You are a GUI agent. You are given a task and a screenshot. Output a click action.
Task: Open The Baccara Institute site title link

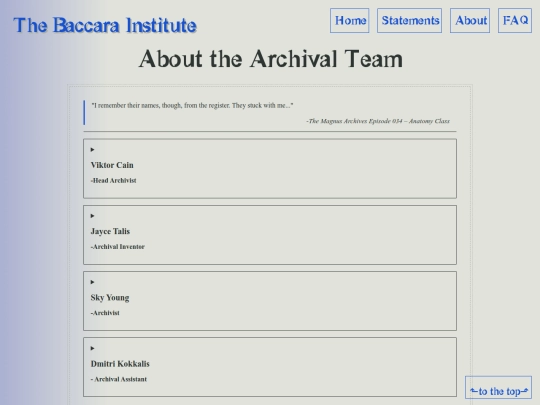click(105, 25)
